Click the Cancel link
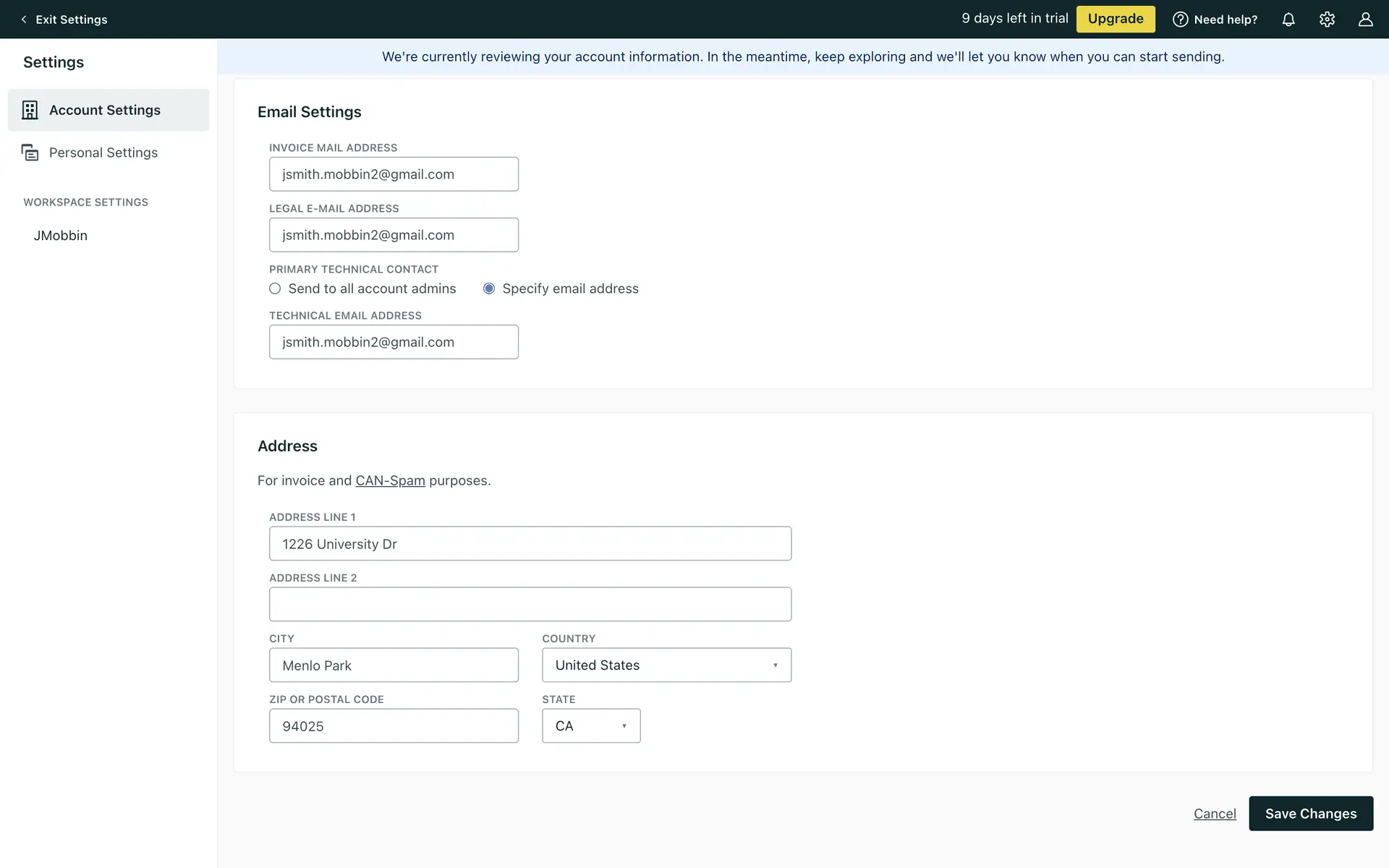 [x=1215, y=814]
